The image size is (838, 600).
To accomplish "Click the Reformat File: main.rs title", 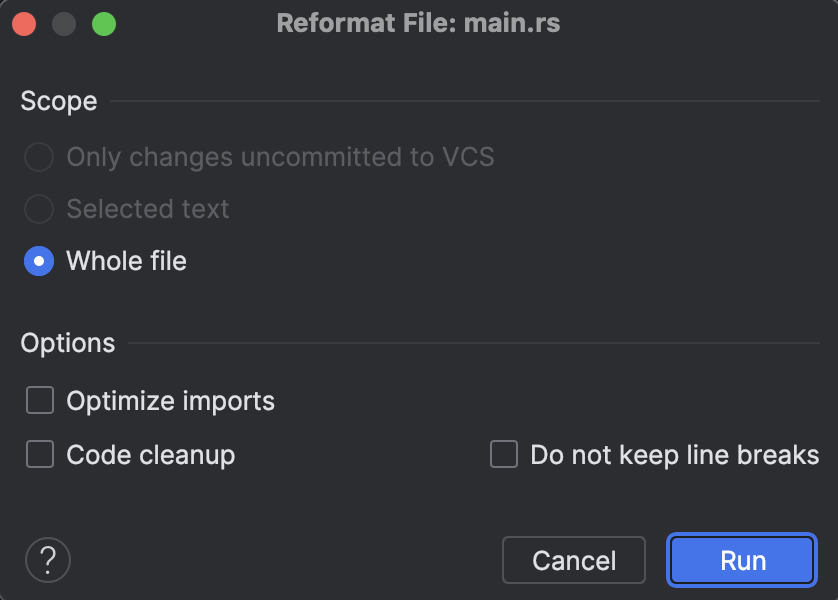I will click(x=419, y=22).
